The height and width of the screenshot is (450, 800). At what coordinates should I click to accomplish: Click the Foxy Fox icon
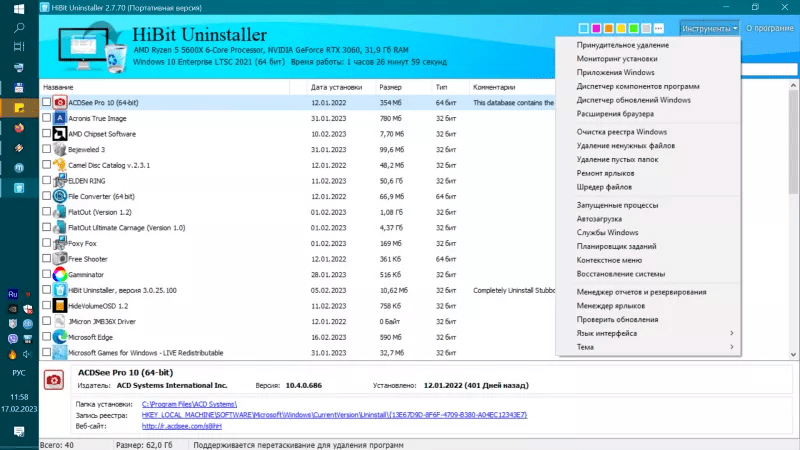point(60,243)
